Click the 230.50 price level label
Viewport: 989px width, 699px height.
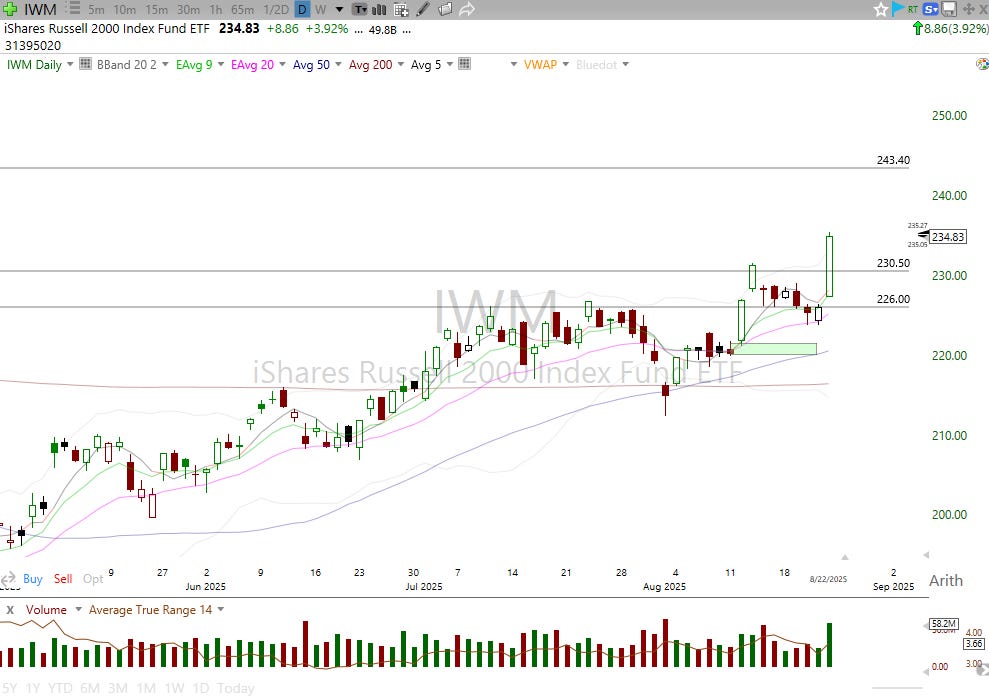click(x=893, y=263)
